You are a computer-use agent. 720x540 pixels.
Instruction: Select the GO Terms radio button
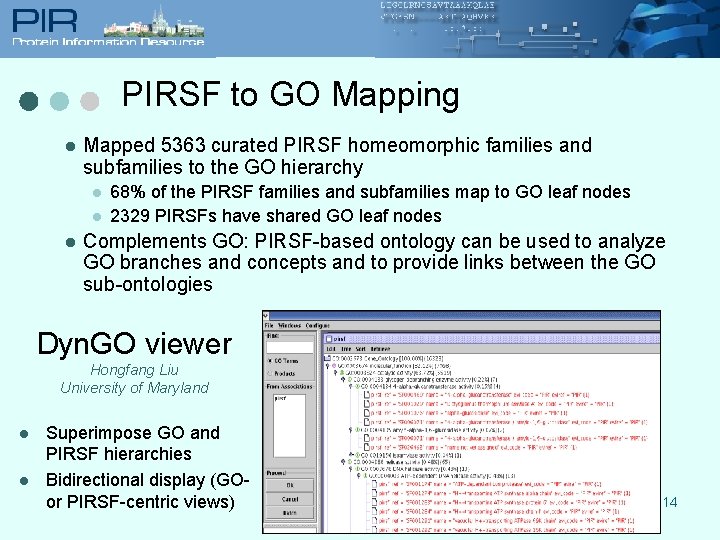[270, 361]
